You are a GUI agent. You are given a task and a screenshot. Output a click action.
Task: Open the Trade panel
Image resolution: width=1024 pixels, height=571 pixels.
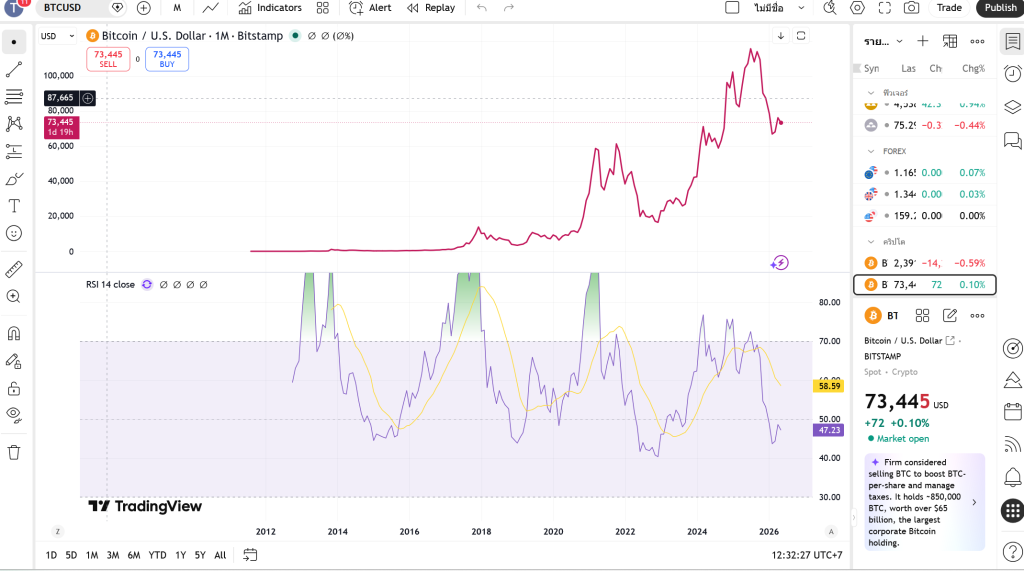(x=949, y=8)
